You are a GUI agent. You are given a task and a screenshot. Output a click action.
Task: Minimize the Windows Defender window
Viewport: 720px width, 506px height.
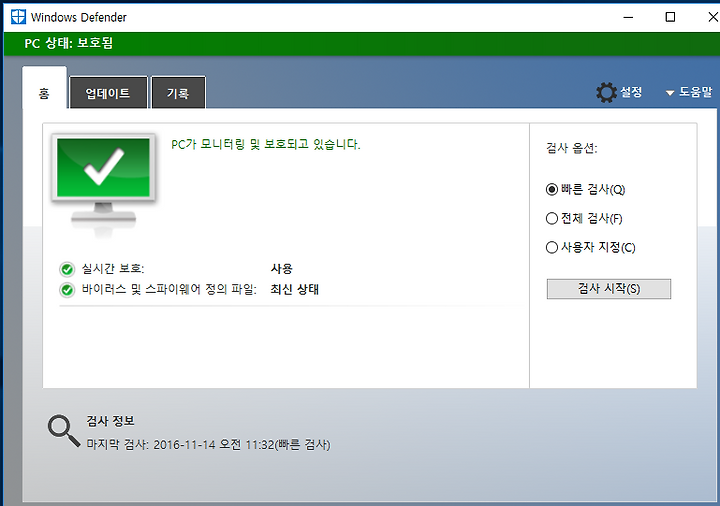(x=628, y=17)
